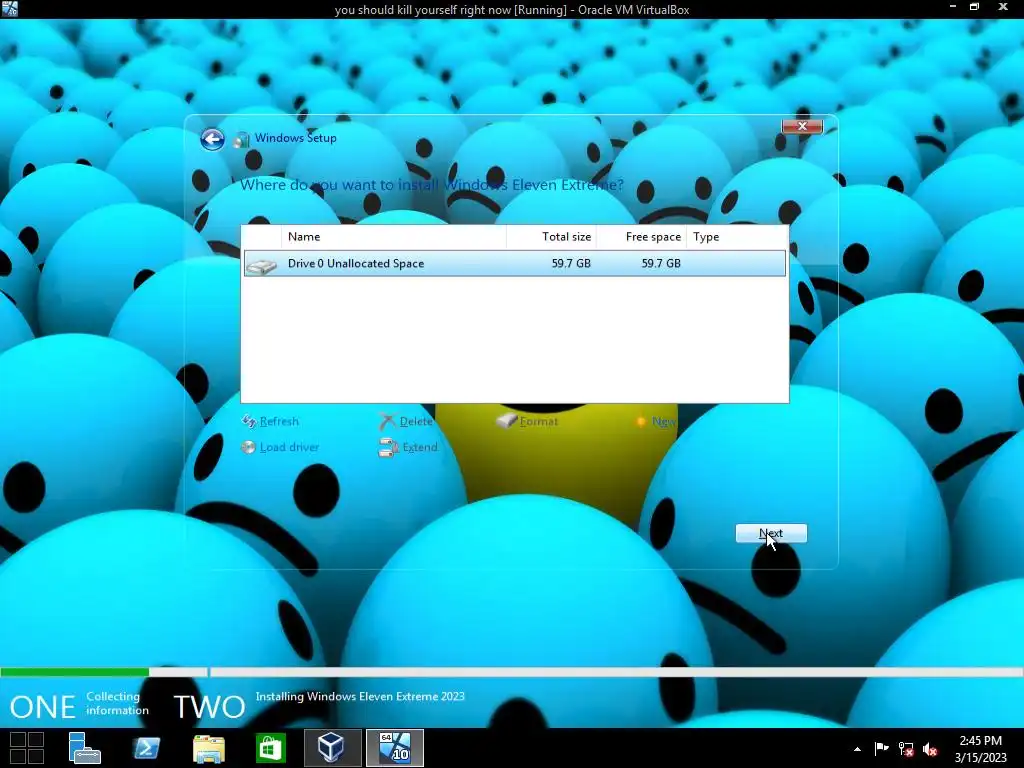
Task: Click the Load driver disc icon
Action: (x=248, y=447)
